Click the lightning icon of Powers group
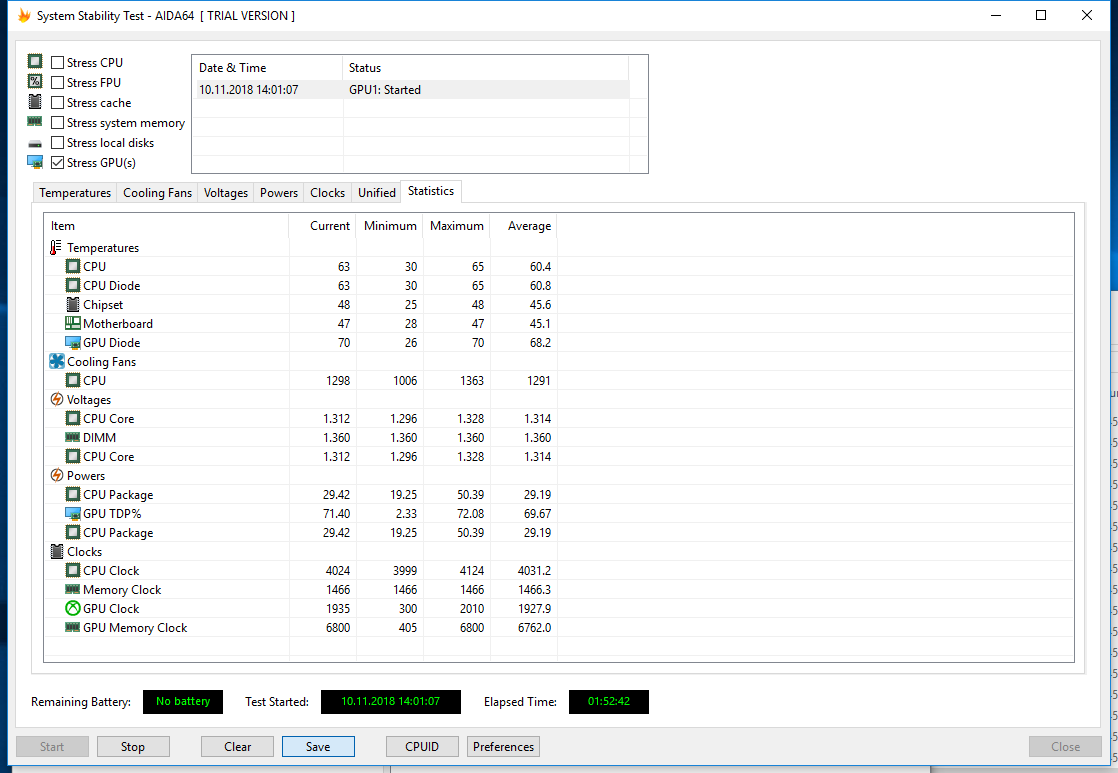Viewport: 1118px width, 773px height. pos(57,475)
